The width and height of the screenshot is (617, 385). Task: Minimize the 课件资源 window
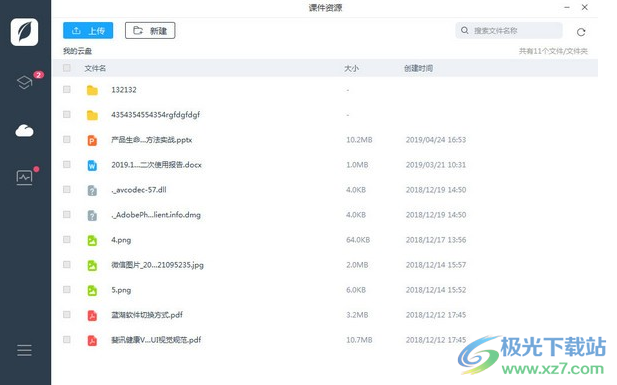[x=567, y=7]
